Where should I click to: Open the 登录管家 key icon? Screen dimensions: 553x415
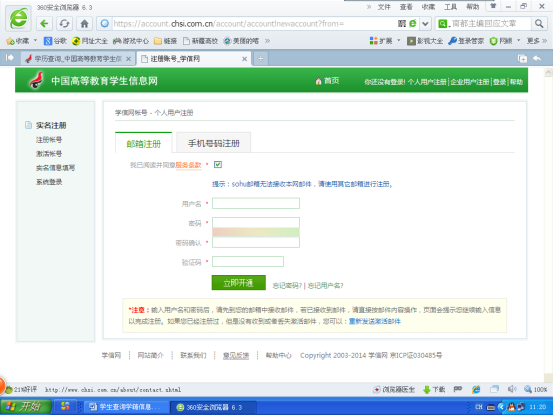466,41
